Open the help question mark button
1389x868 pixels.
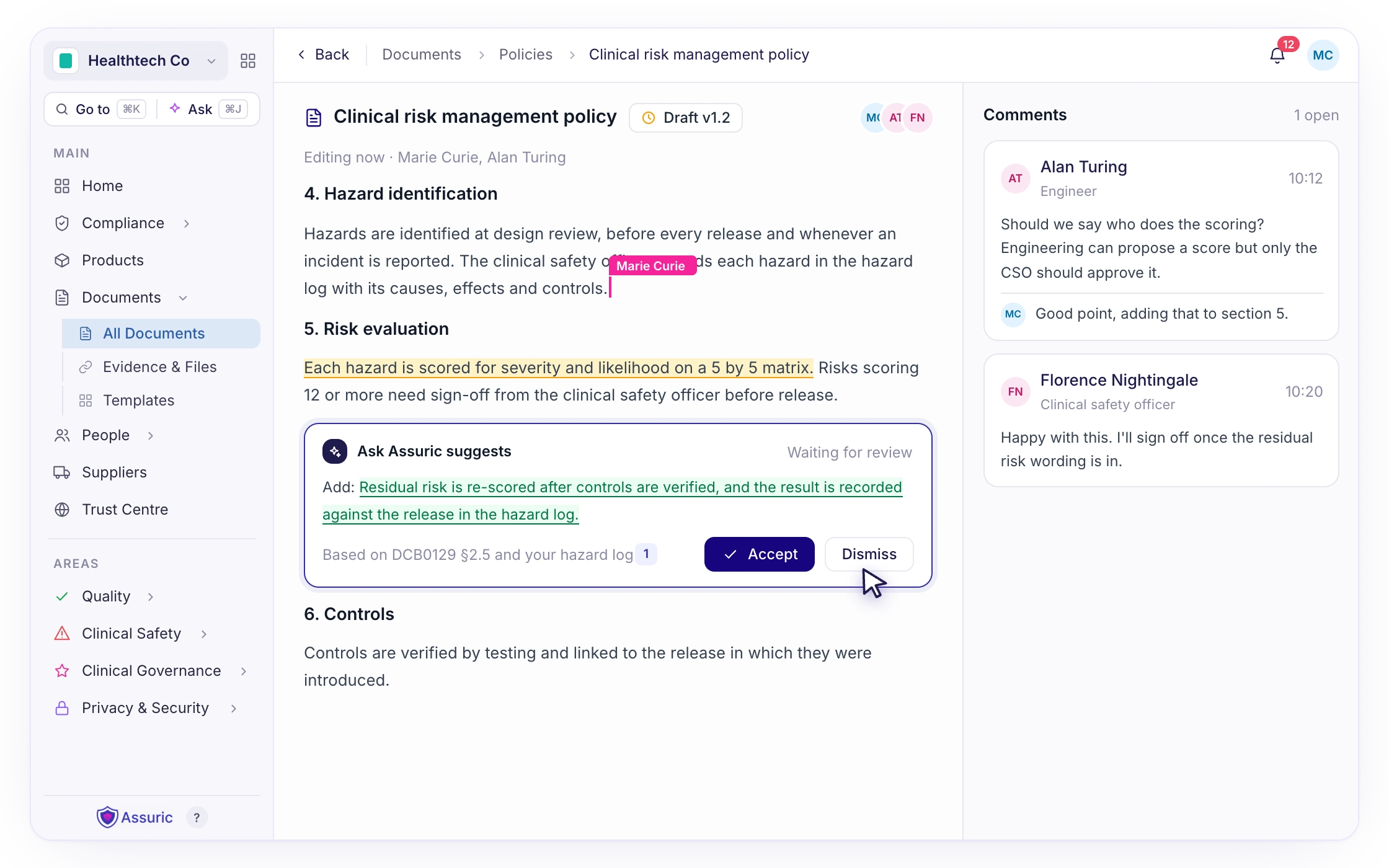[x=197, y=818]
